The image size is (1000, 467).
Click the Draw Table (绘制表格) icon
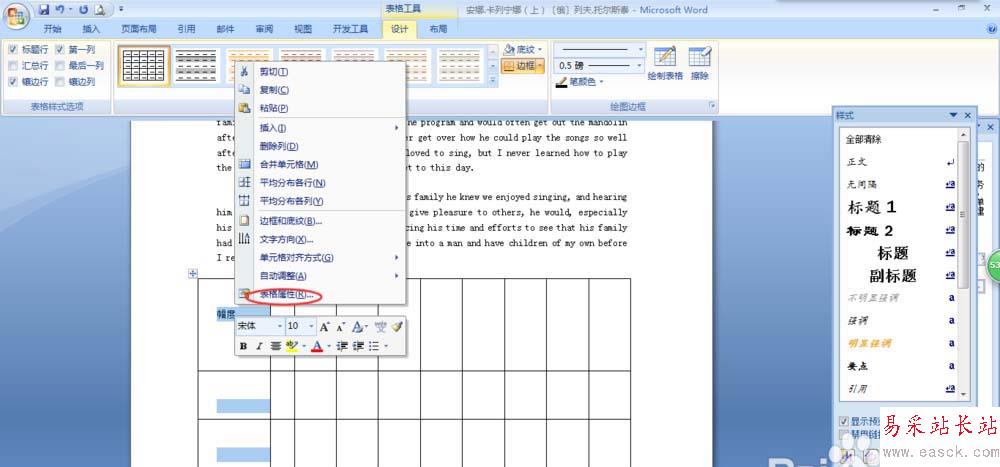point(665,61)
